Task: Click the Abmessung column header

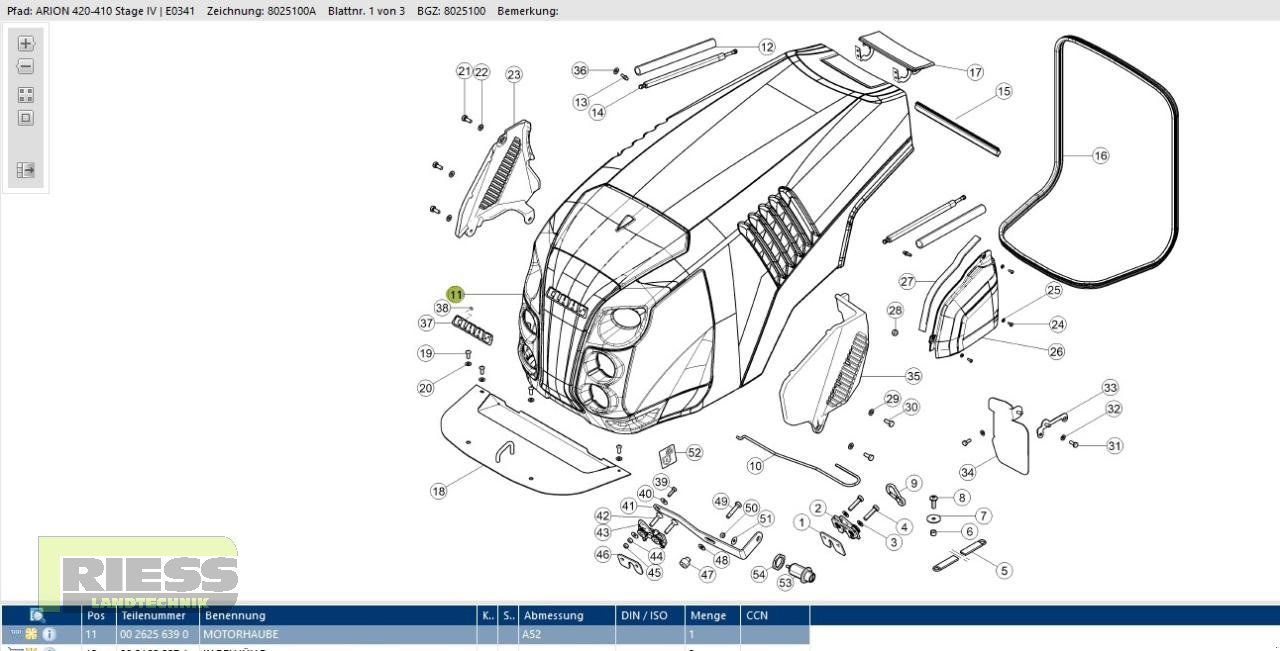Action: tap(553, 615)
